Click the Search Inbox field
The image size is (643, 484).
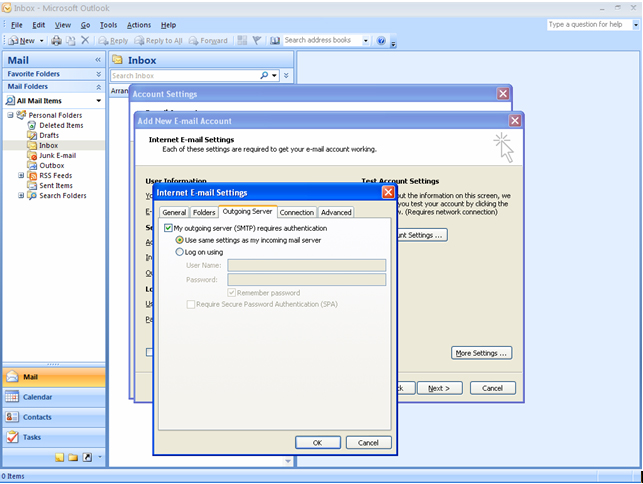click(183, 75)
